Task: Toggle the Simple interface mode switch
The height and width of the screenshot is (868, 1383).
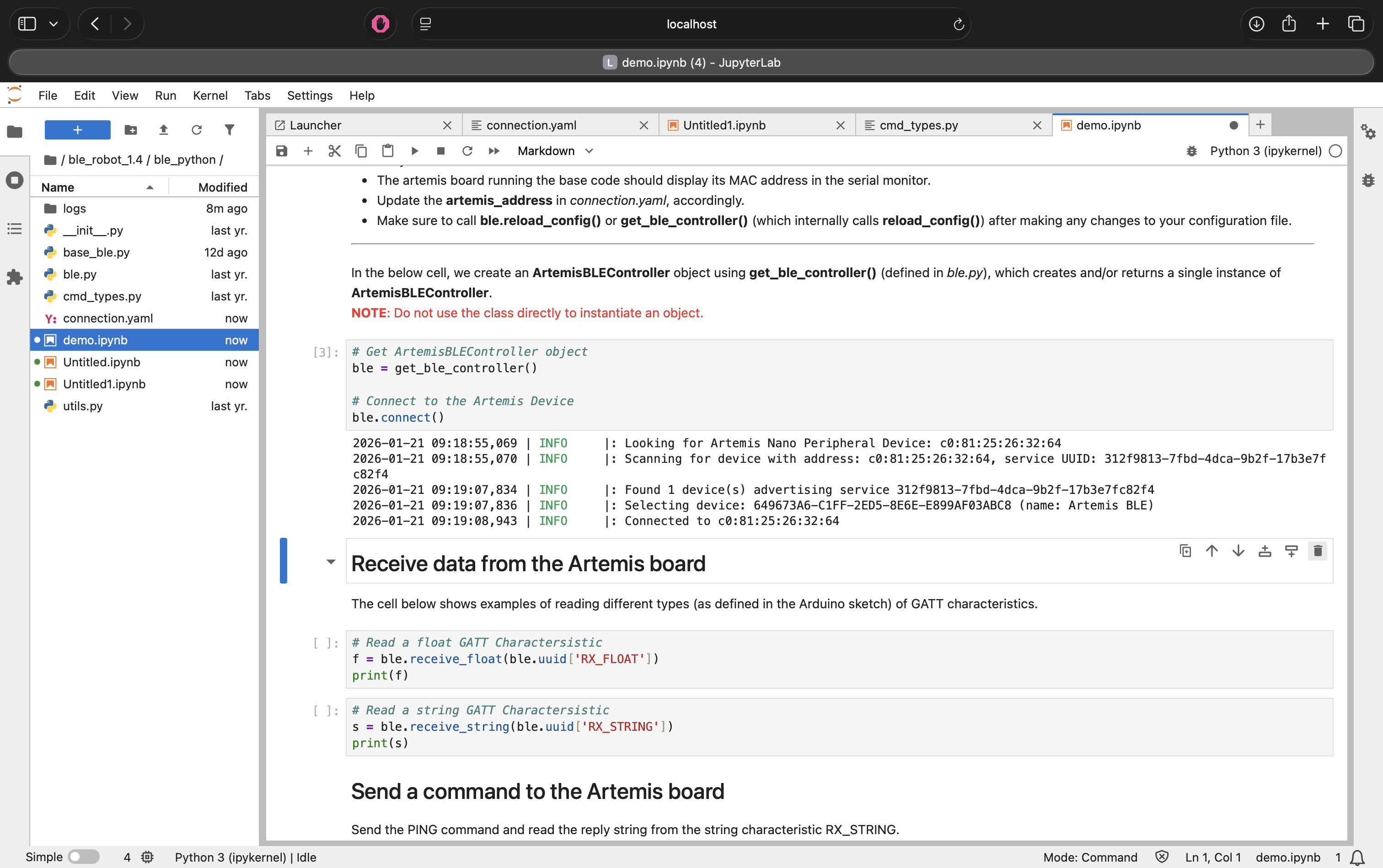Action: [x=84, y=857]
